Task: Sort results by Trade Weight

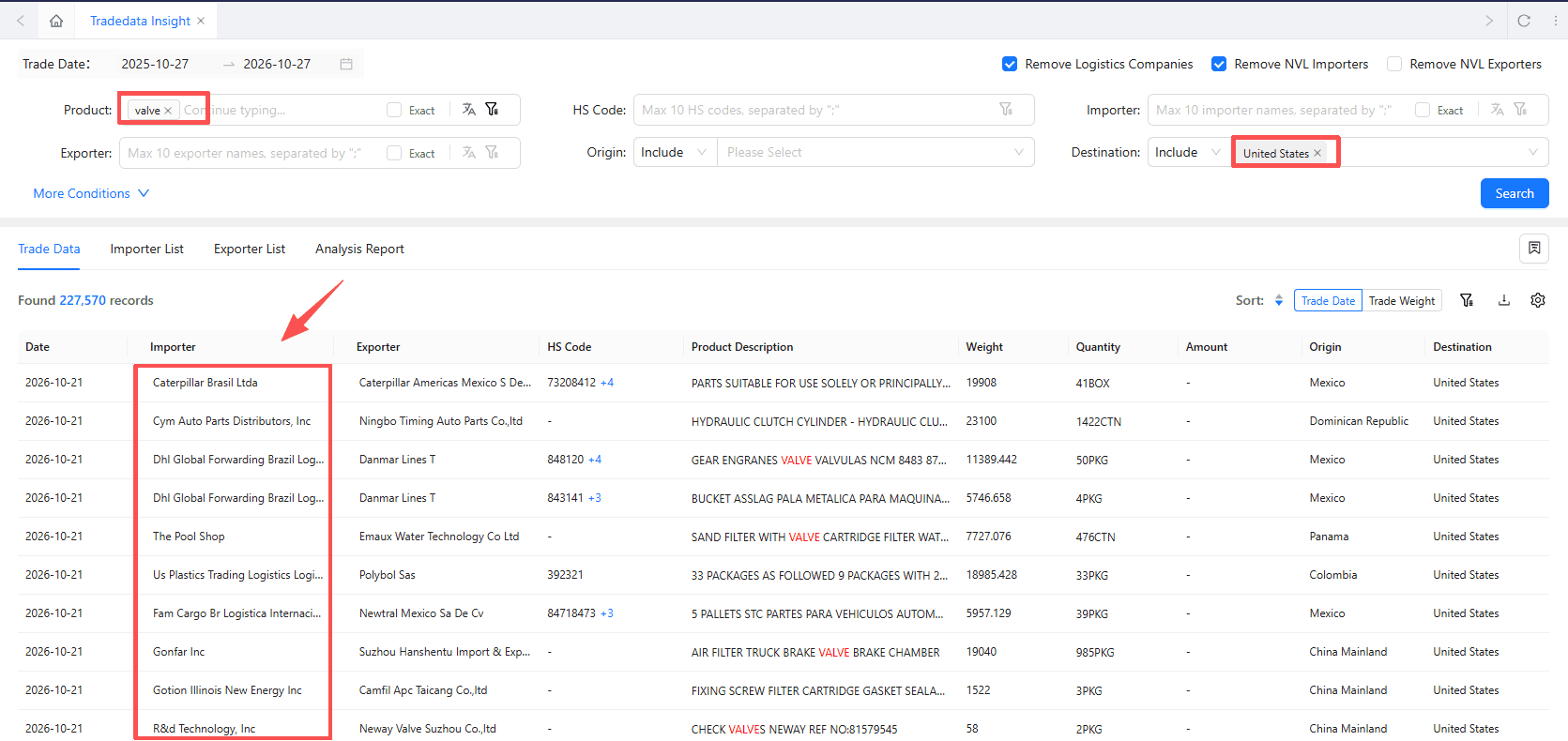Action: (x=1402, y=300)
